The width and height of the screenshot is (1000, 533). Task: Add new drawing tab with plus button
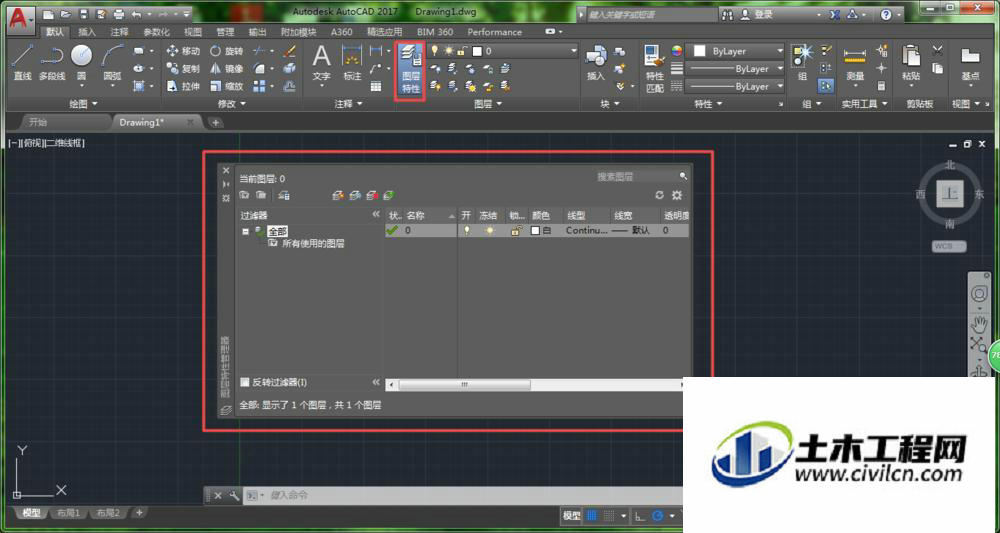pos(216,122)
